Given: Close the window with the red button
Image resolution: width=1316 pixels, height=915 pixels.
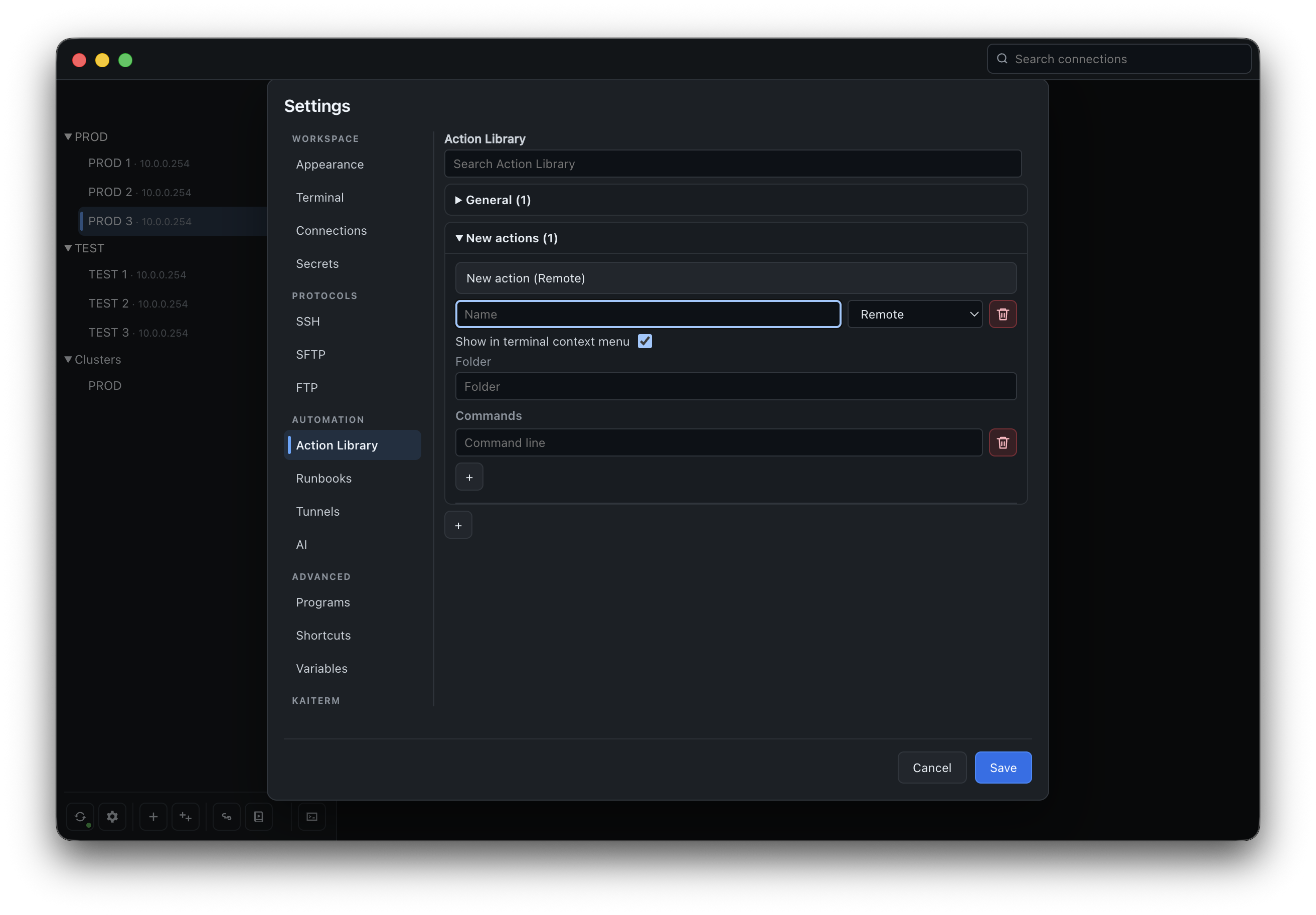Looking at the screenshot, I should (x=79, y=60).
